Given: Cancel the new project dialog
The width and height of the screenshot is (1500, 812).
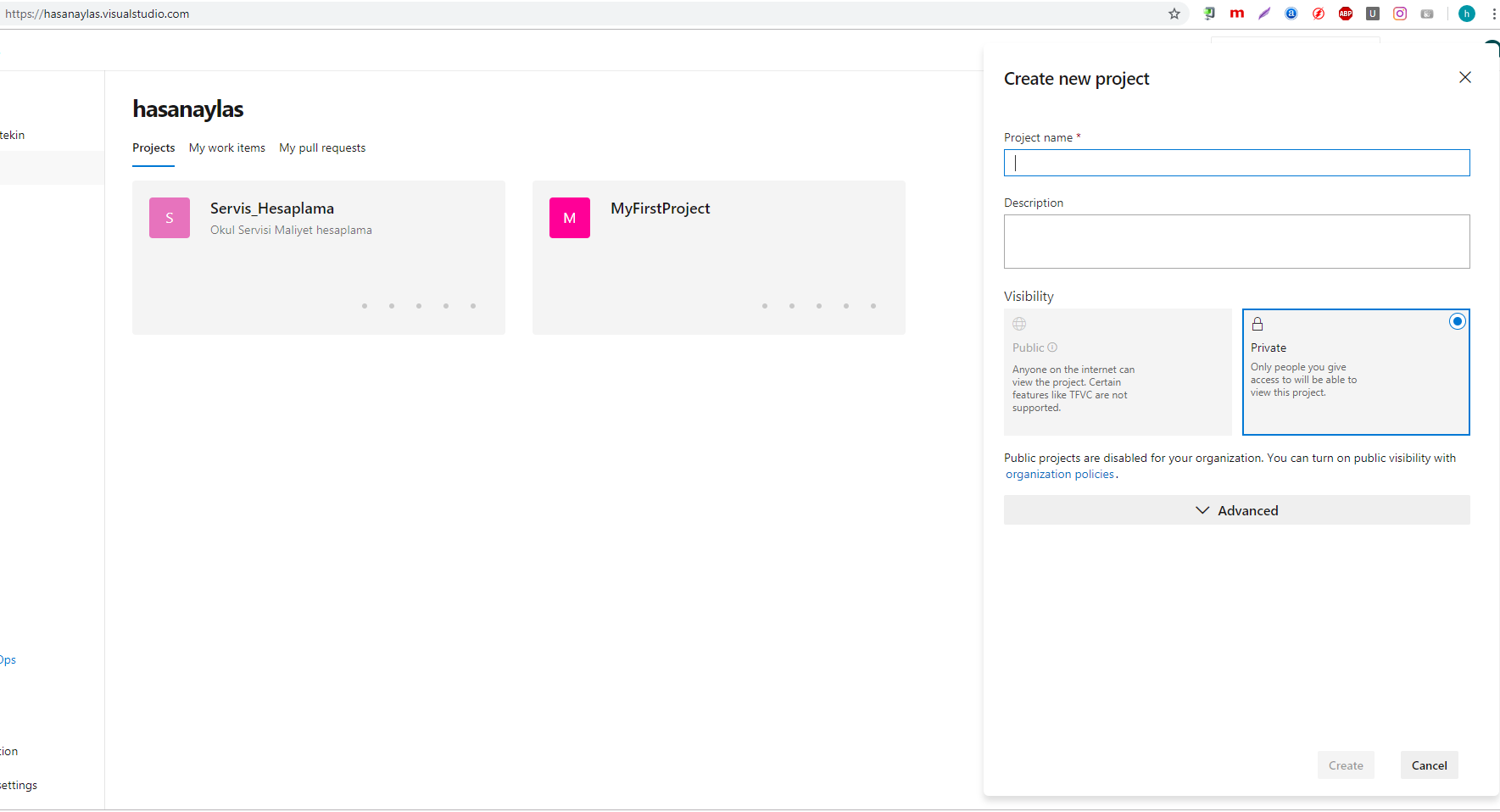Looking at the screenshot, I should tap(1430, 765).
